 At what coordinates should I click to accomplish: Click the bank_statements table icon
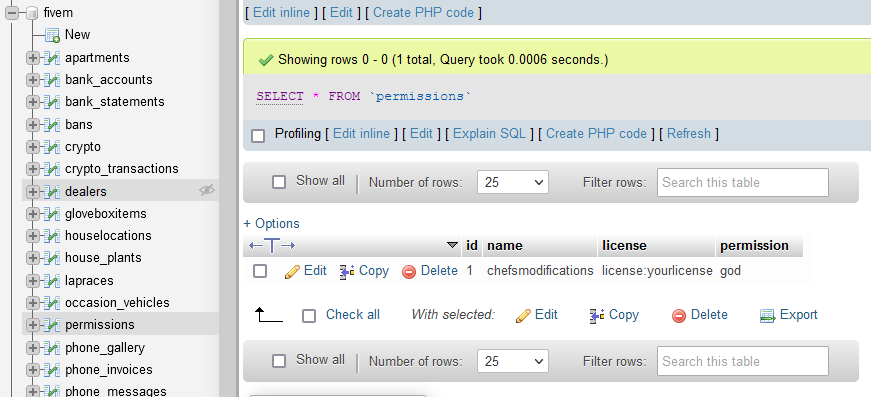pyautogui.click(x=52, y=102)
